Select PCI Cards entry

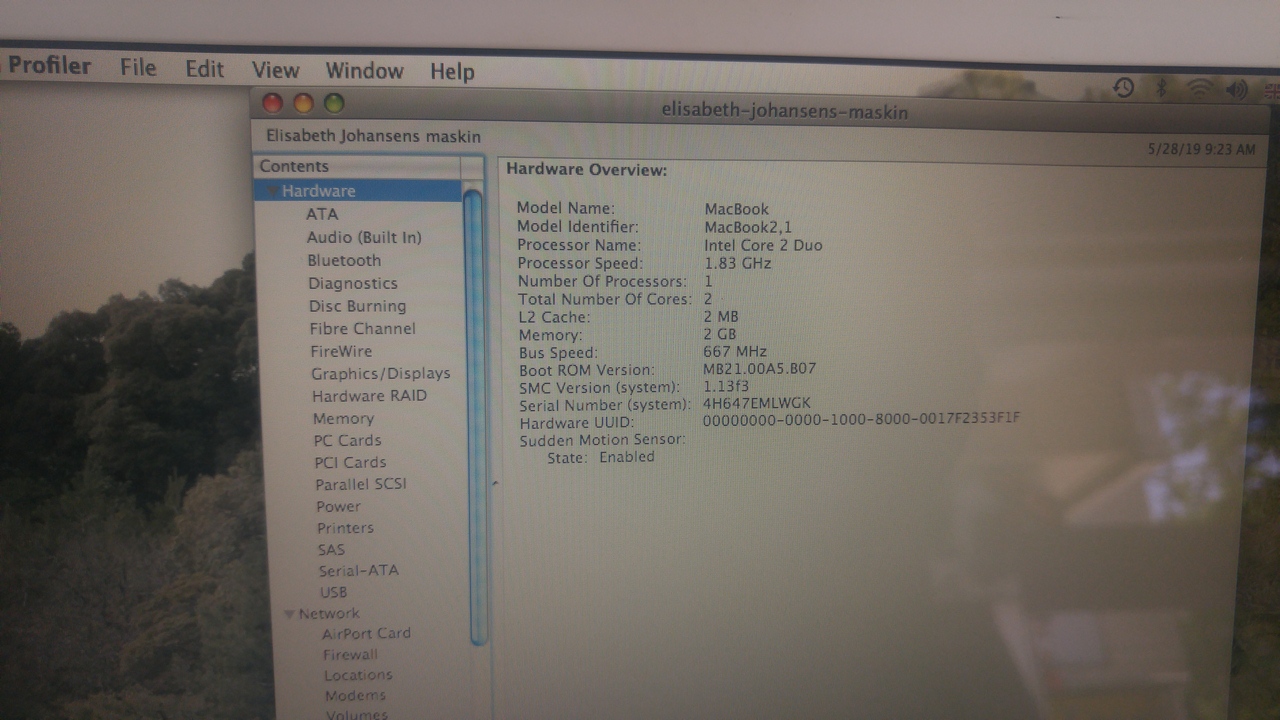(350, 462)
